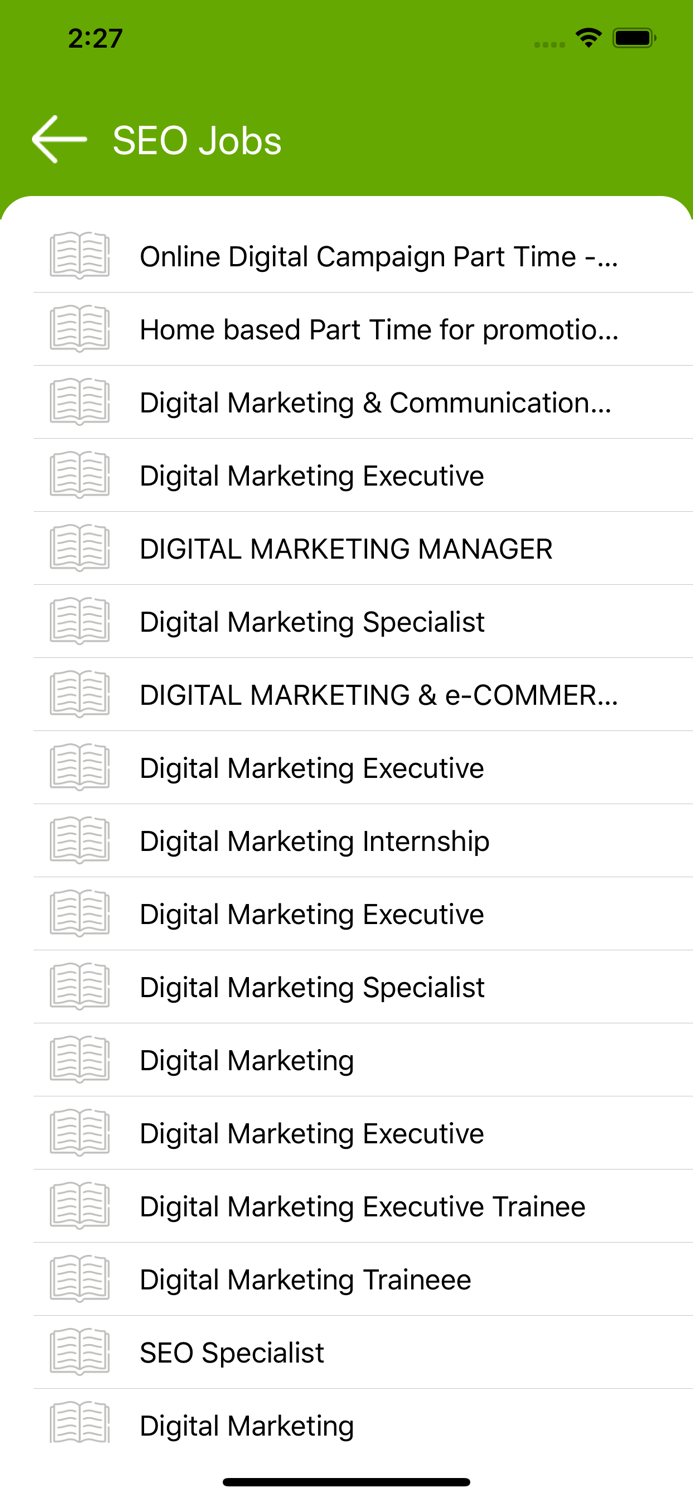Select the Digital Marketing Traineee listing
693x1500 pixels.
click(x=305, y=1280)
